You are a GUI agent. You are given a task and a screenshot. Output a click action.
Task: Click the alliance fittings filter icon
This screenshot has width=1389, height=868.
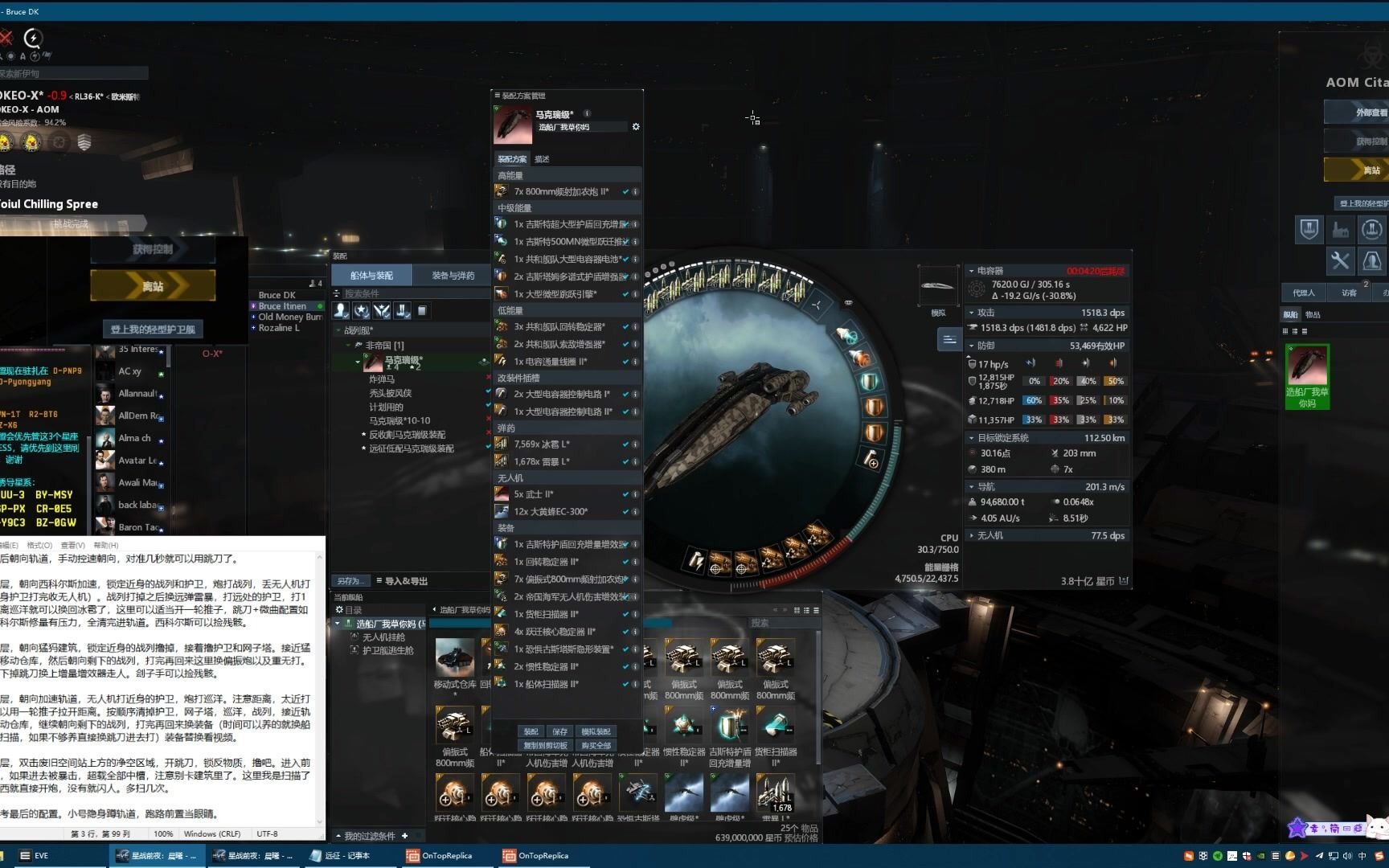pos(382,310)
